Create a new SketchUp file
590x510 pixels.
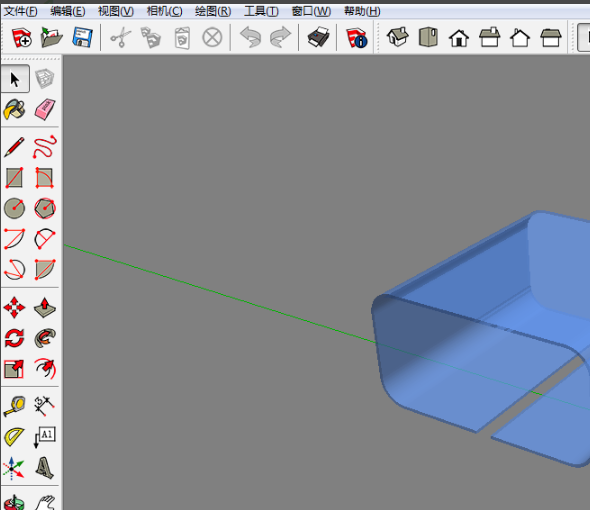pos(21,37)
